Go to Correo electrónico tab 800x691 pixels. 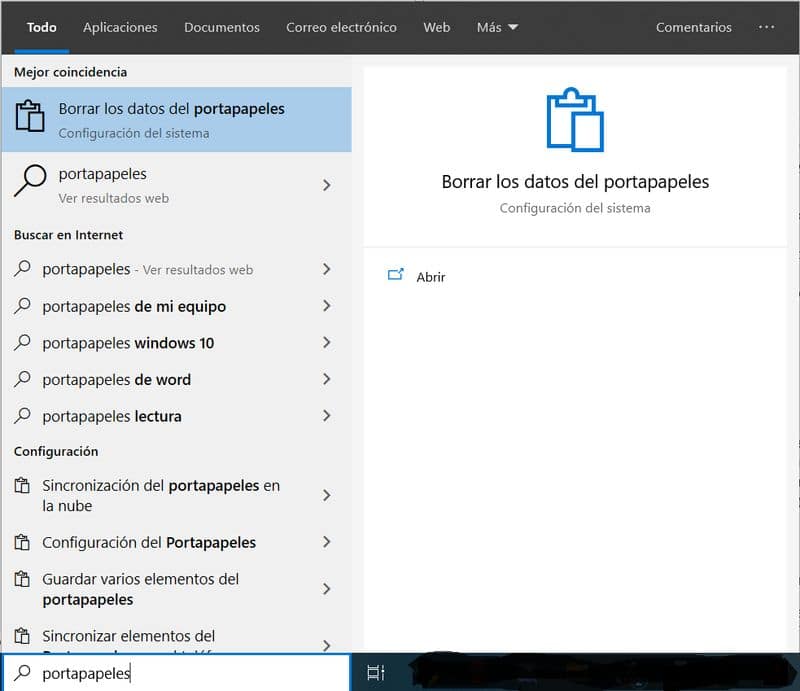tap(341, 28)
